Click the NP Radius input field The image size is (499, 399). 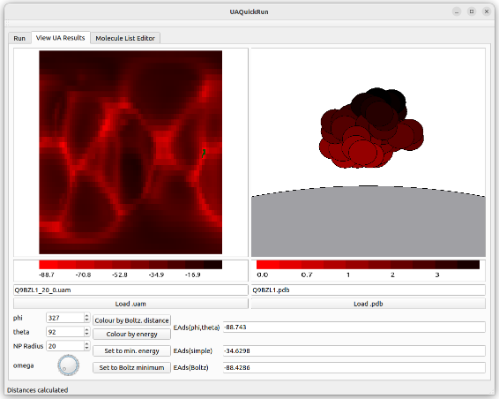coord(65,346)
